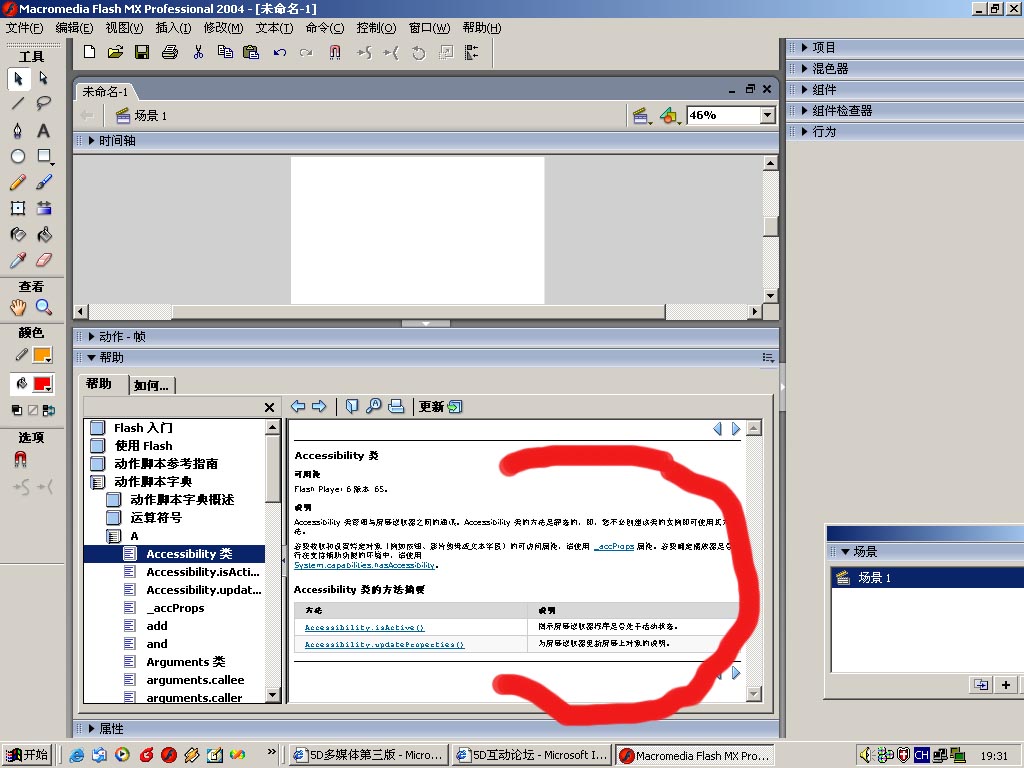
Task: Click the volume speaker tray icon
Action: 866,755
